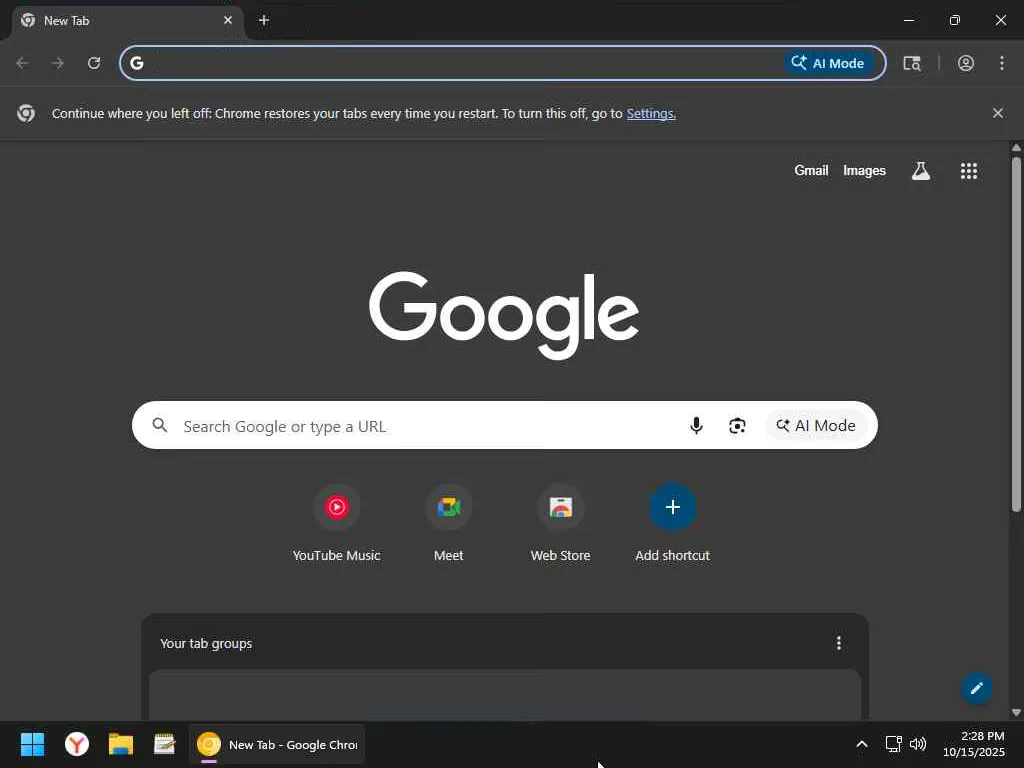Open Chrome three-dot main menu
The image size is (1024, 768).
coord(1002,63)
